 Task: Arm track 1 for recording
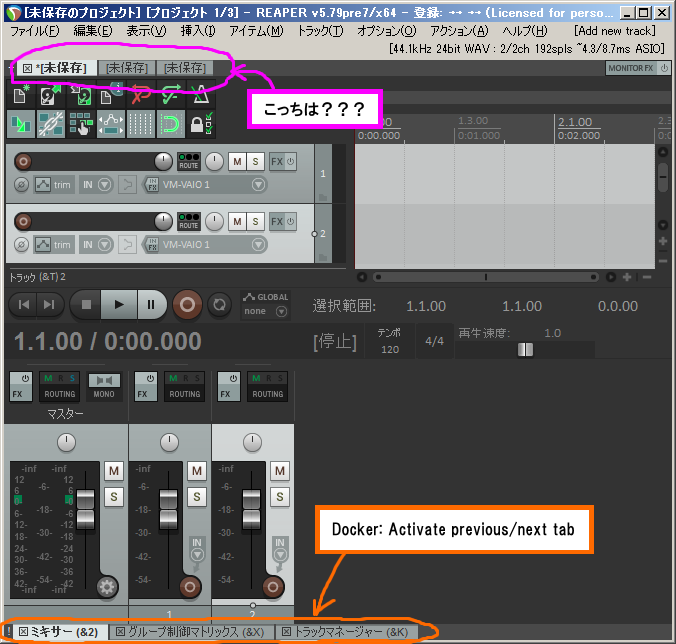click(23, 162)
